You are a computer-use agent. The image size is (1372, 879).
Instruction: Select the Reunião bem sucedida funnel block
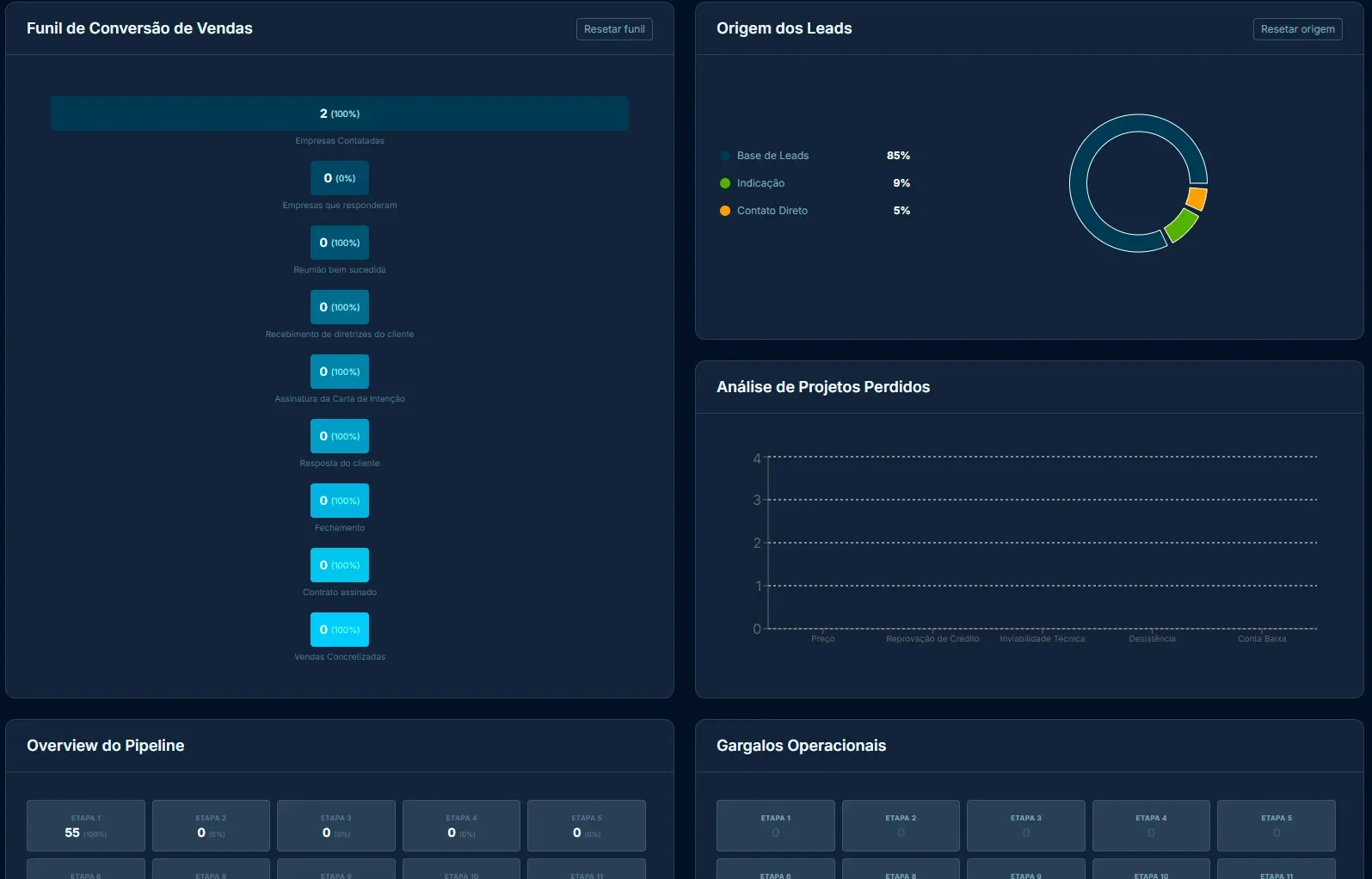[x=340, y=243]
